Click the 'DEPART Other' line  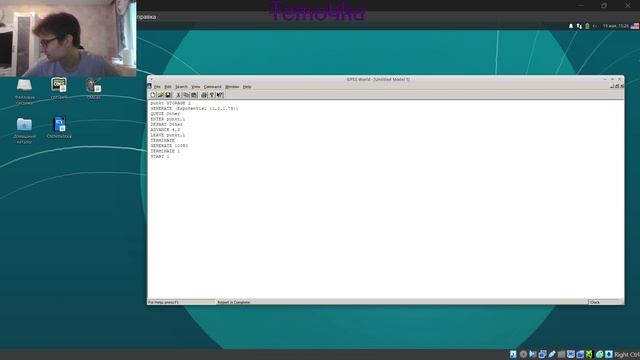pos(167,124)
